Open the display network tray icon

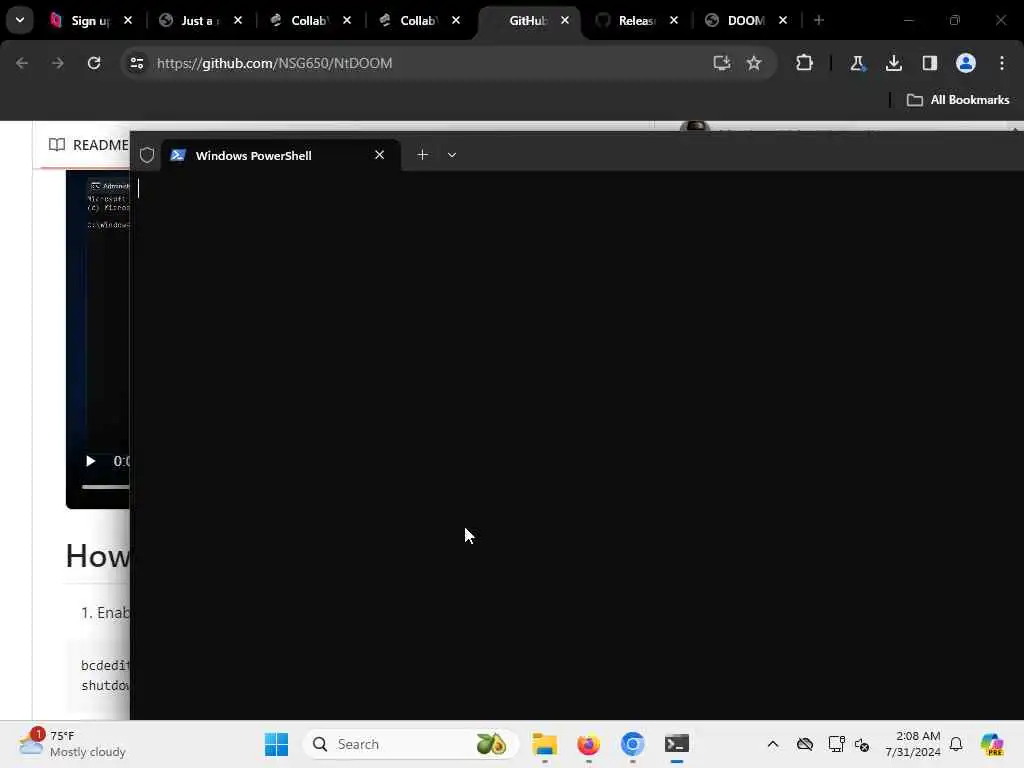coord(836,744)
